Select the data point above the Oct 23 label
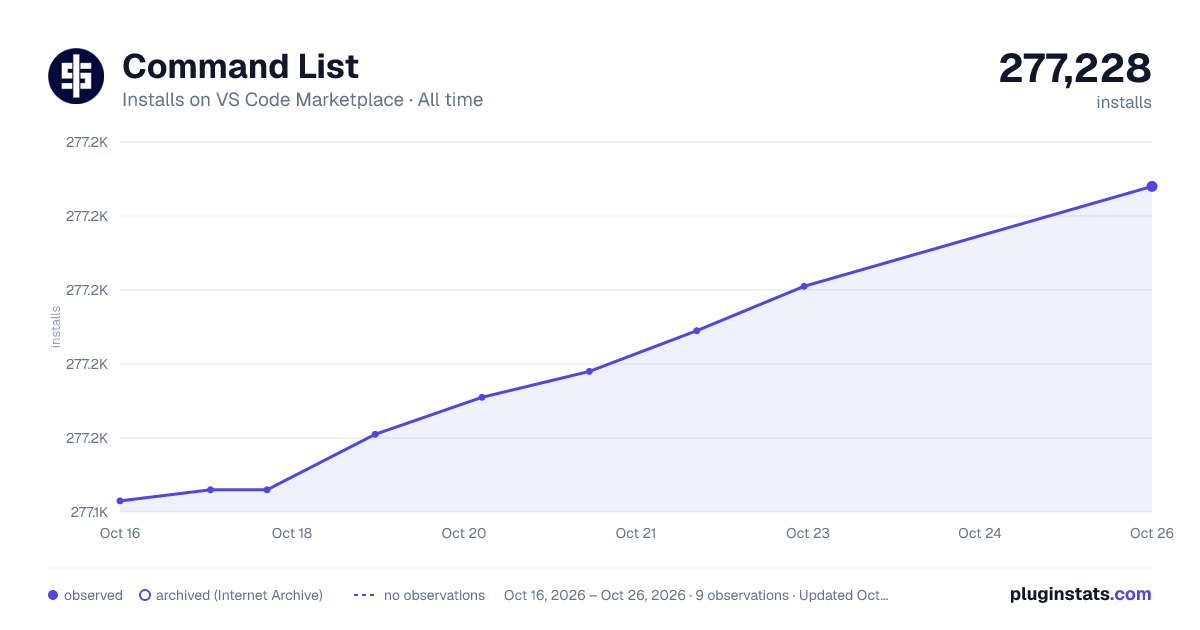This screenshot has width=1200, height=630. point(804,287)
